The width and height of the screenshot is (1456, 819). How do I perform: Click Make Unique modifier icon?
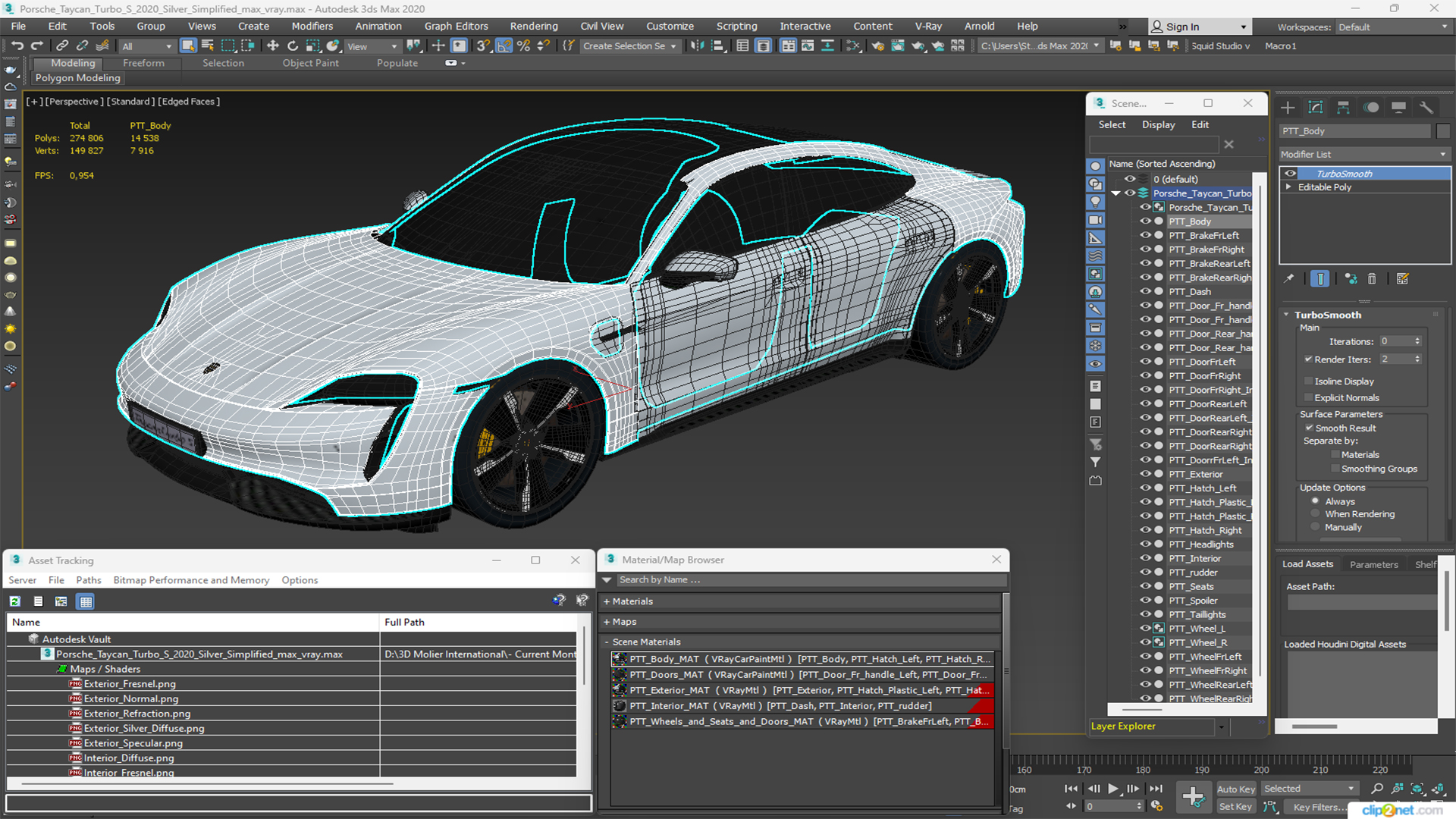click(x=1351, y=279)
